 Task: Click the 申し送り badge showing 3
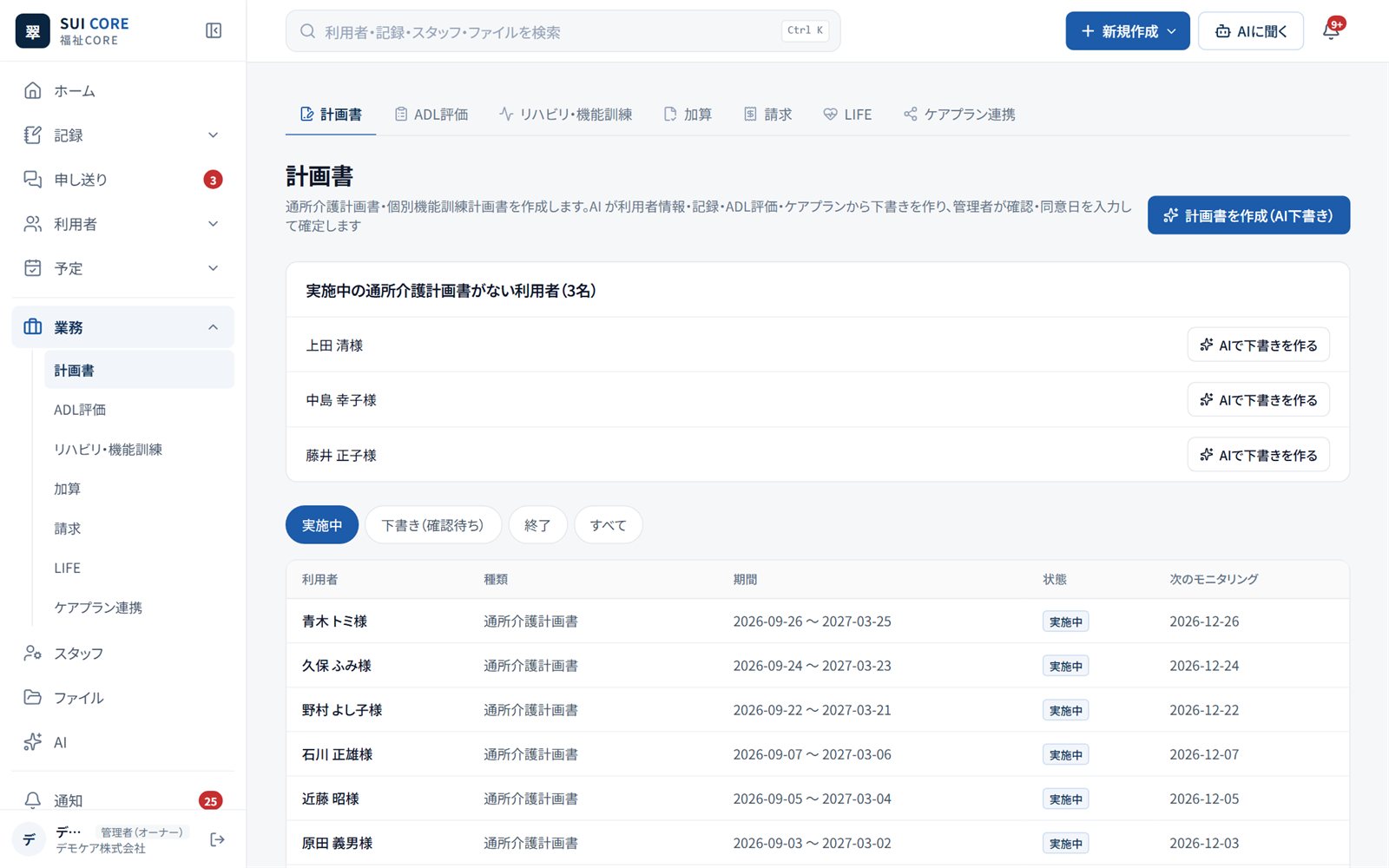click(213, 180)
